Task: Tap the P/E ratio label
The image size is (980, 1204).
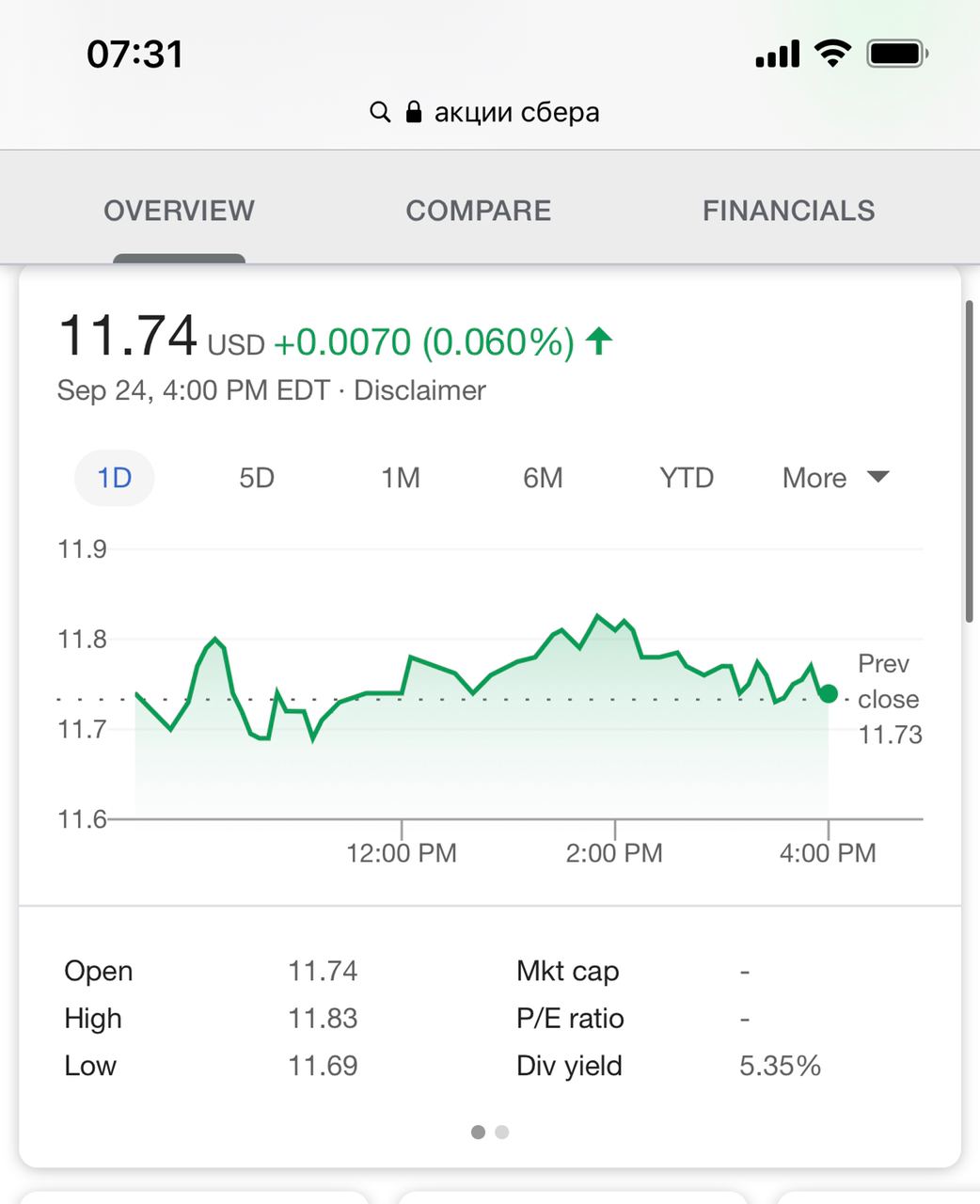Action: tap(570, 1019)
